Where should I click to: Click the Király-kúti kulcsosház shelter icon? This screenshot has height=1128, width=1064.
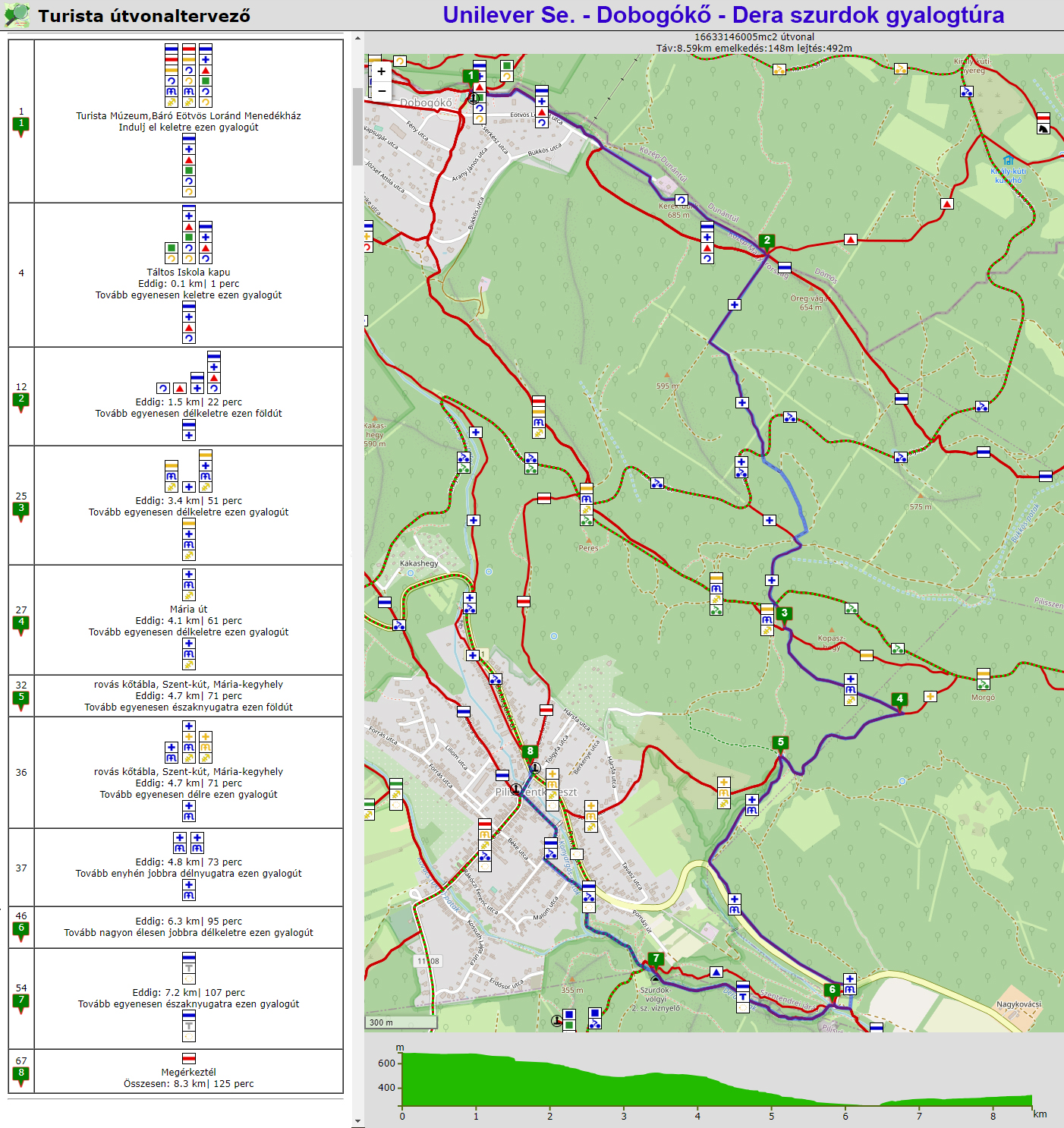1008,160
